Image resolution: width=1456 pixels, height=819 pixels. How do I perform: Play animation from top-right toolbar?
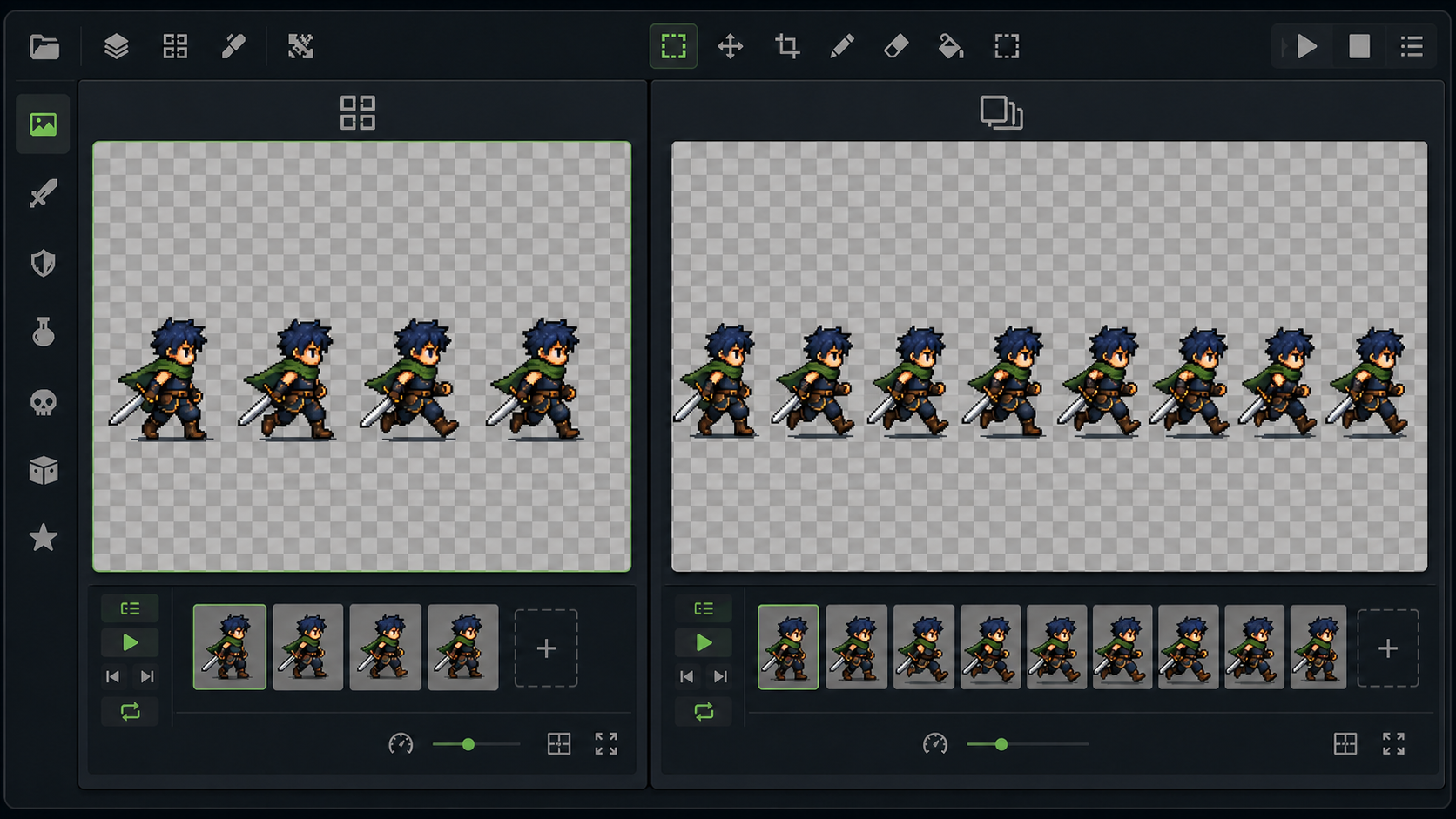pyautogui.click(x=1306, y=46)
